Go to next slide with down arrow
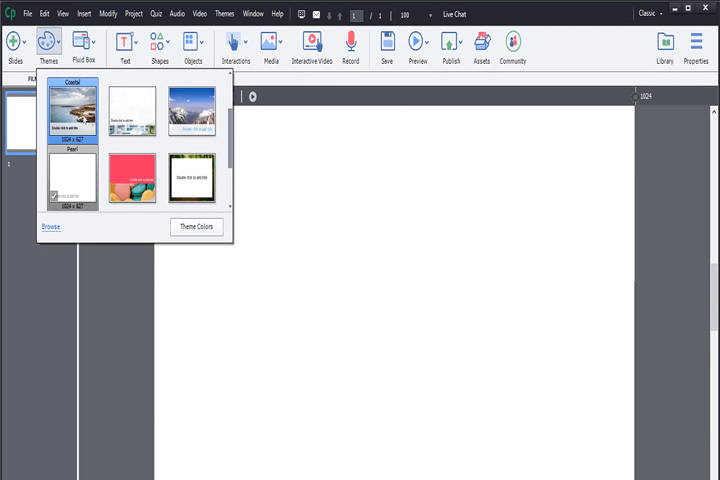This screenshot has width=720, height=480. coord(329,16)
